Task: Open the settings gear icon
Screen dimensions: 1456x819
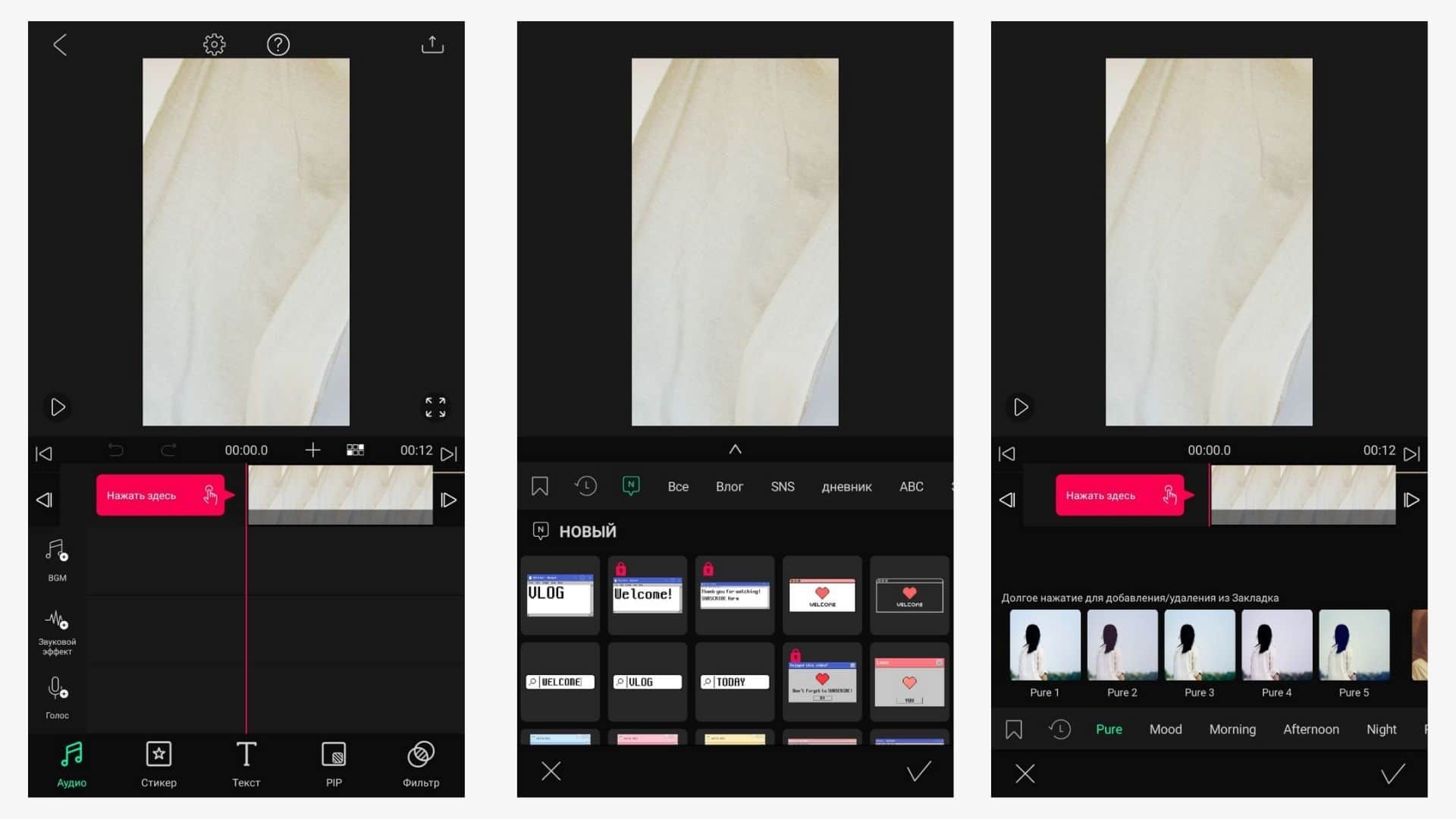Action: point(214,45)
